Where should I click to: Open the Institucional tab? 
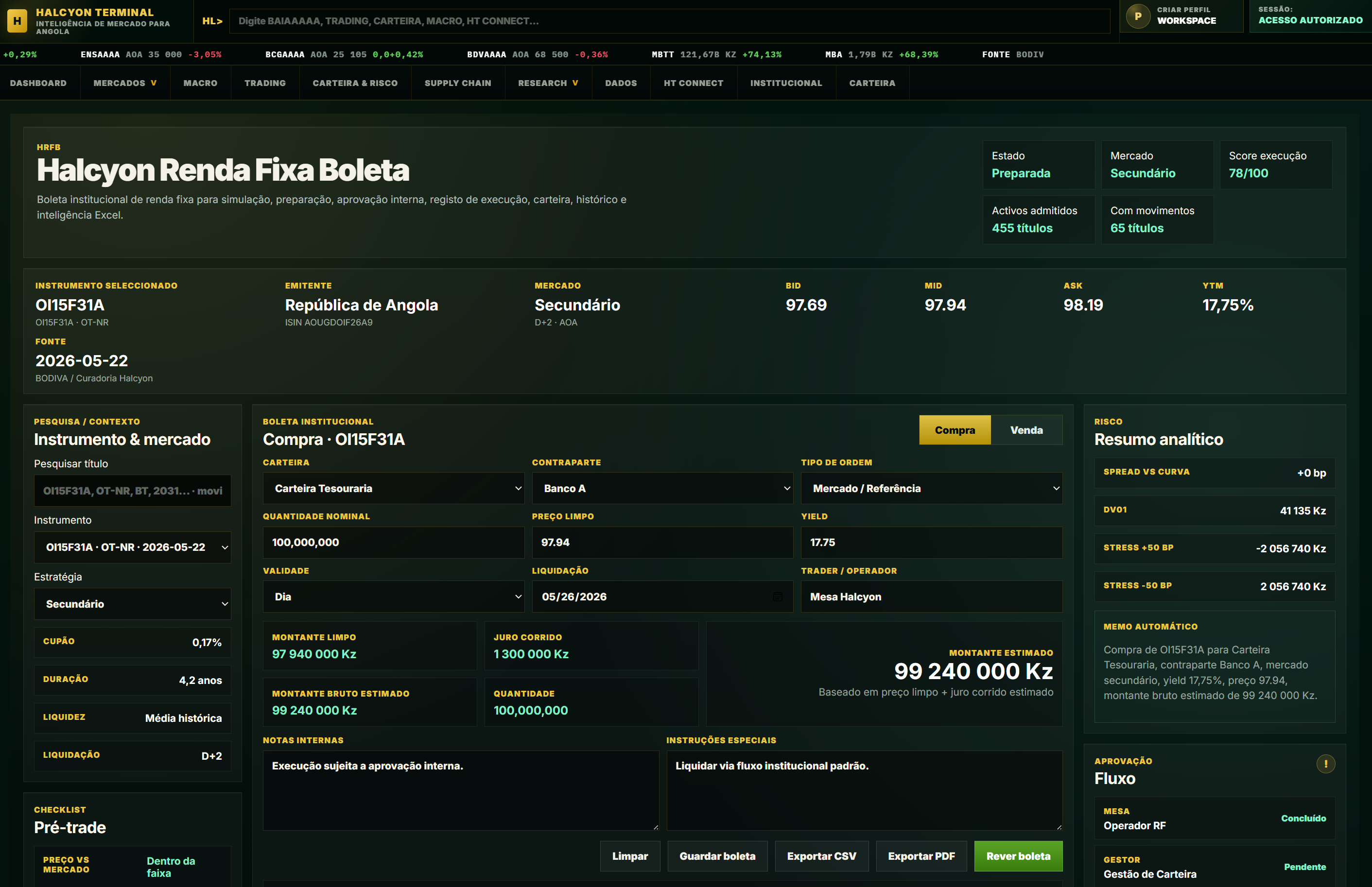point(786,83)
